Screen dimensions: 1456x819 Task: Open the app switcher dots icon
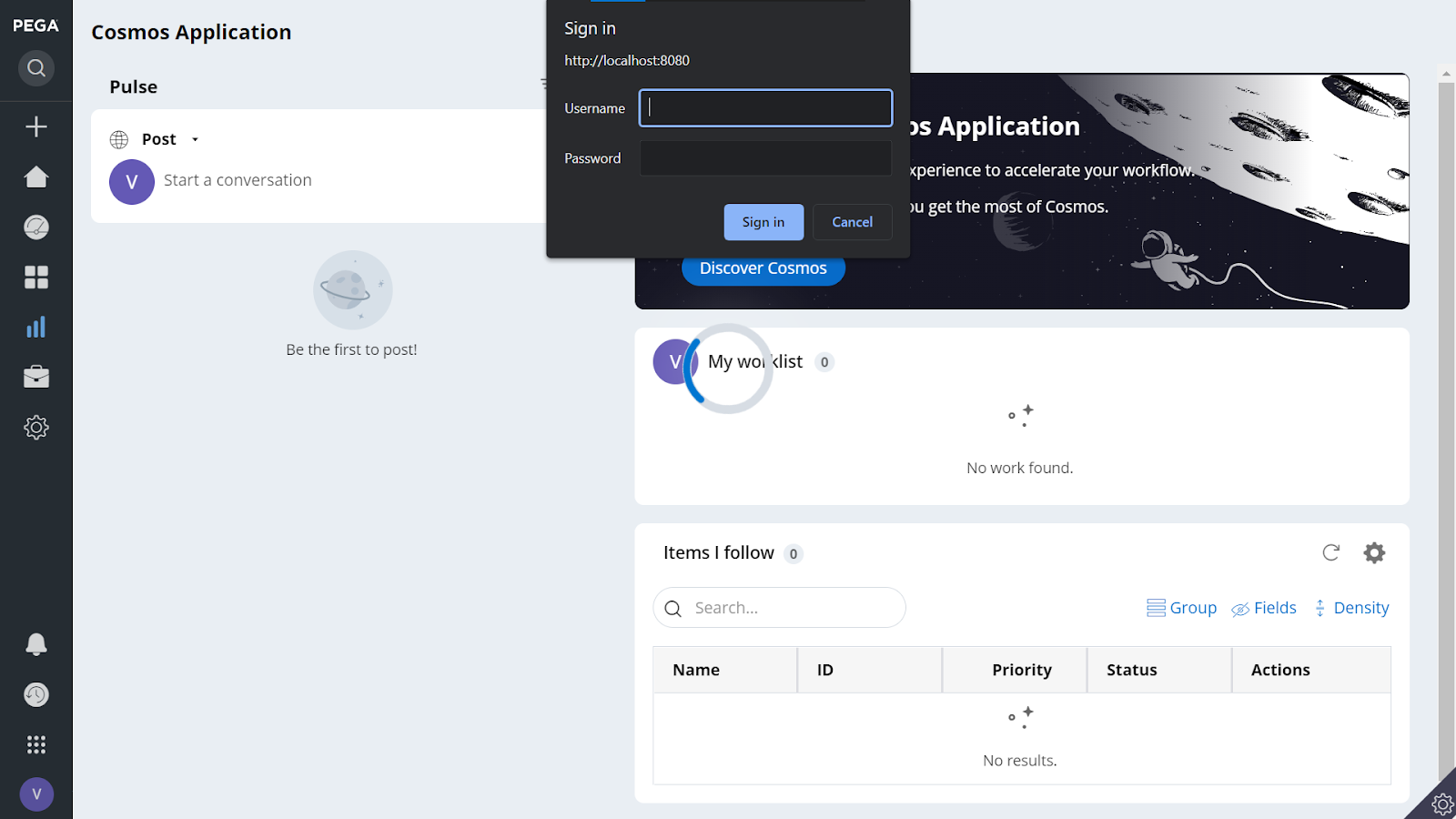coord(36,744)
